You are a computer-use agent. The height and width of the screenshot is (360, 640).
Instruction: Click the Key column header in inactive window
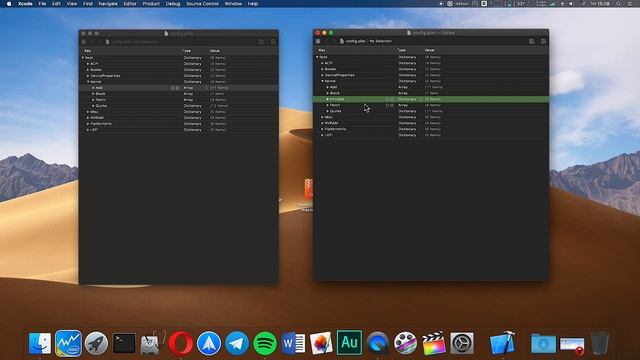(88, 51)
